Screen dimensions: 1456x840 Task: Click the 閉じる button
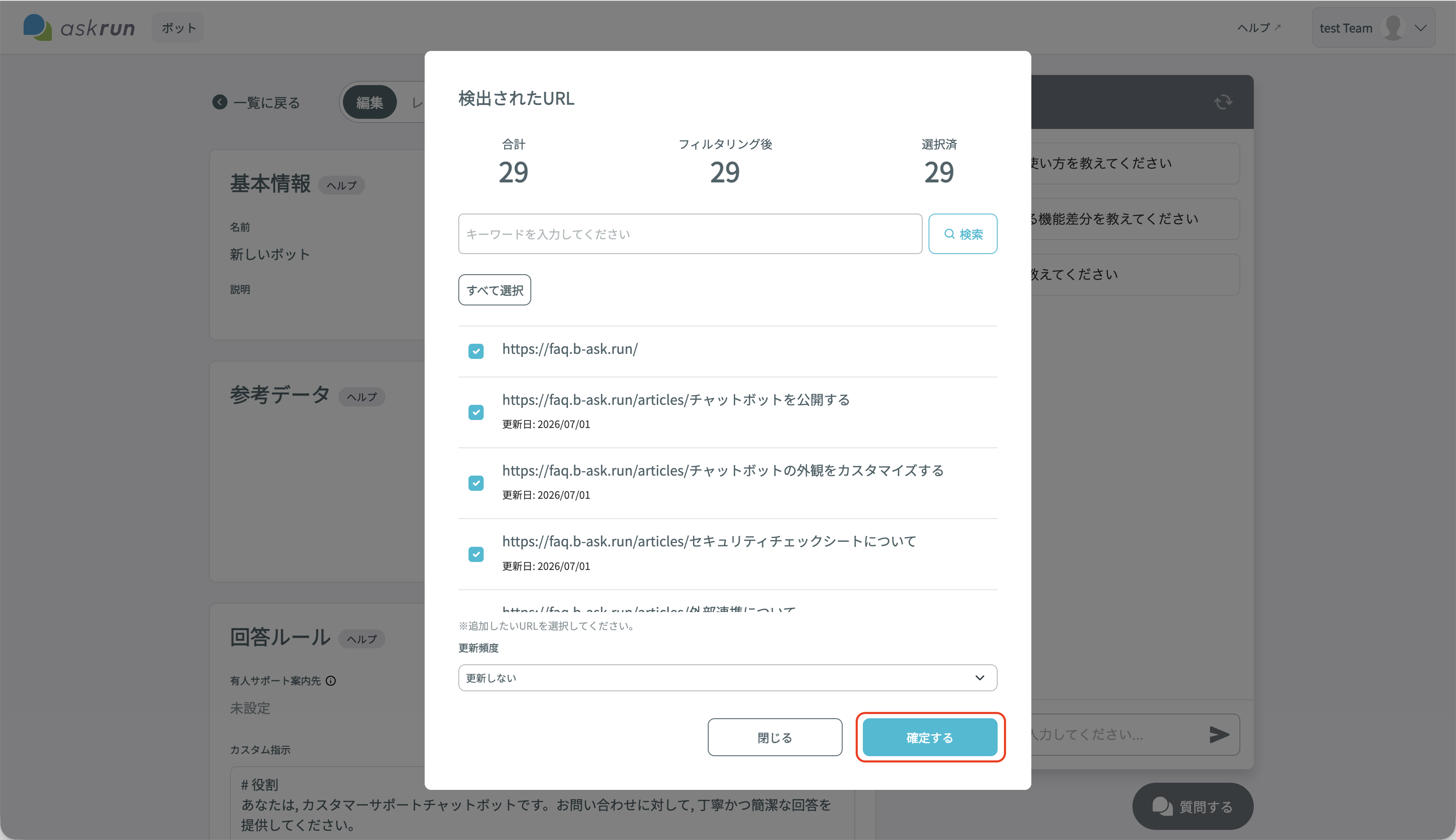775,737
